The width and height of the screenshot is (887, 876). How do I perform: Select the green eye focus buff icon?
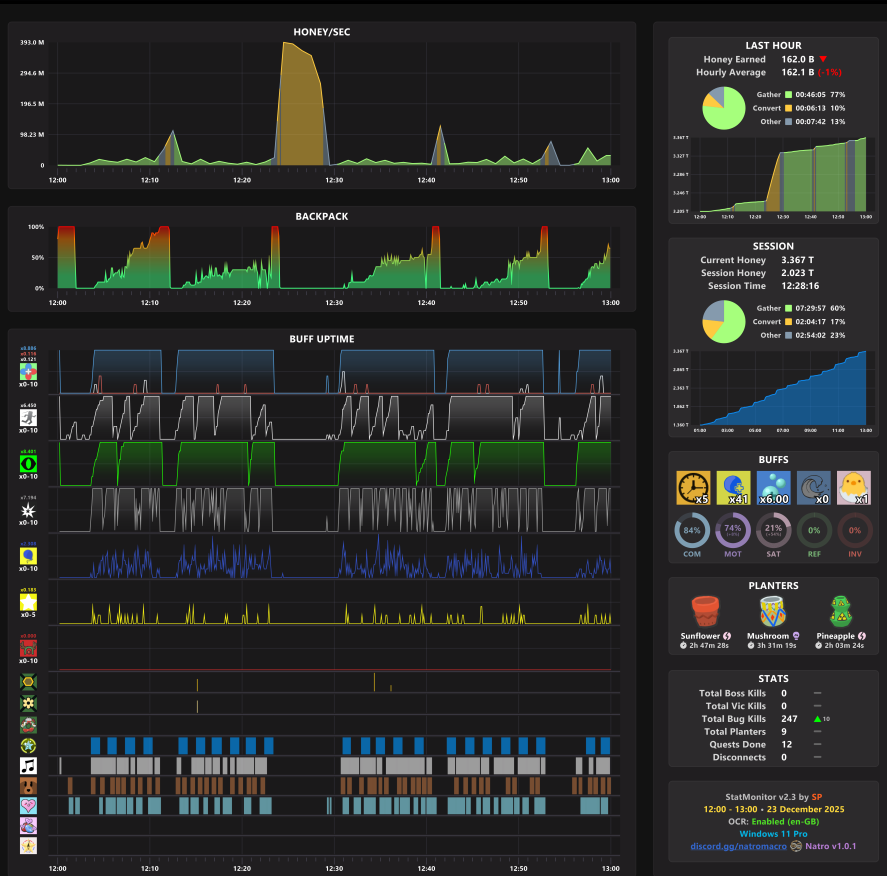click(x=28, y=464)
